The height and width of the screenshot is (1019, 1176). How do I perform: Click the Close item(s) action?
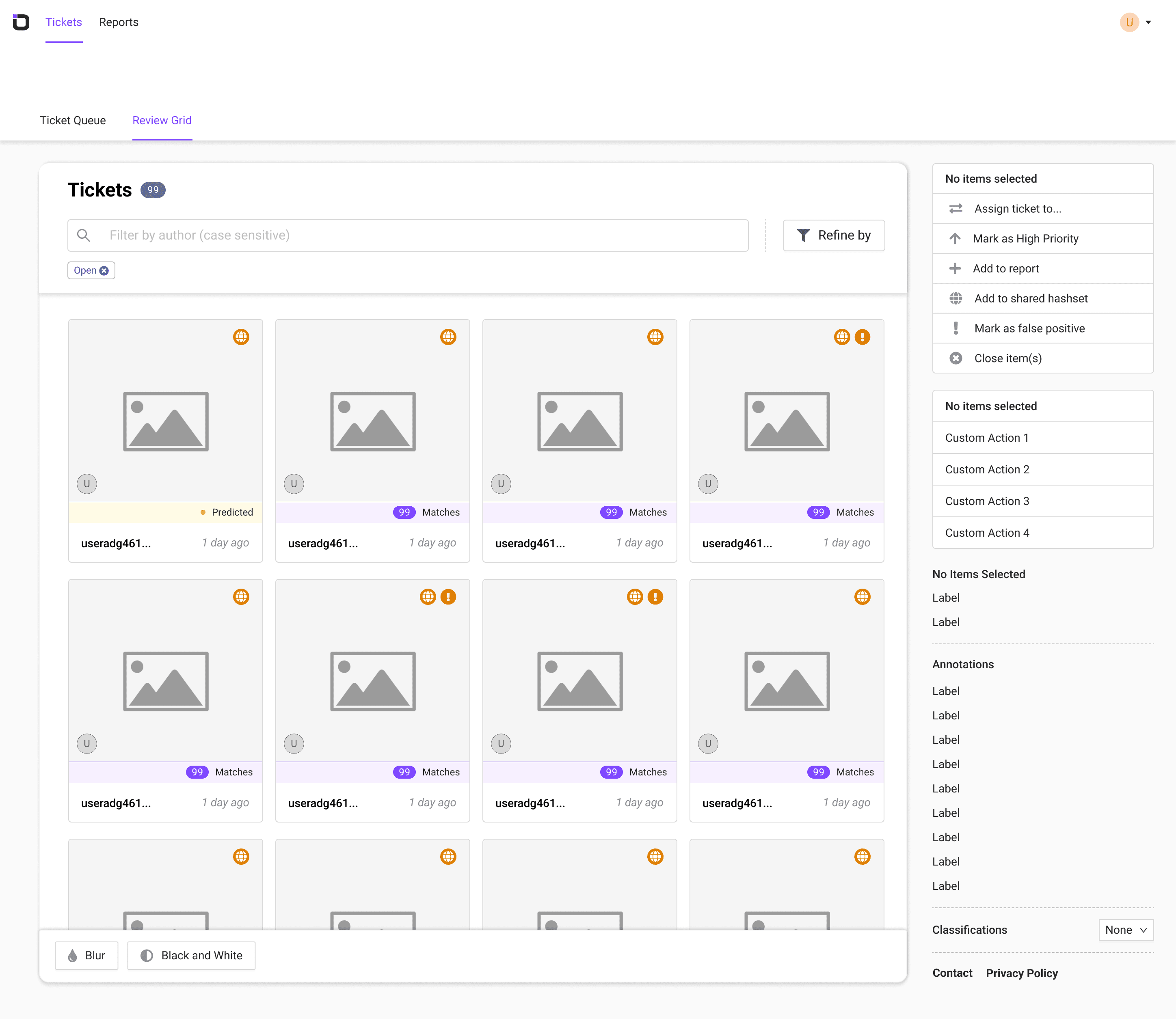click(x=1007, y=358)
